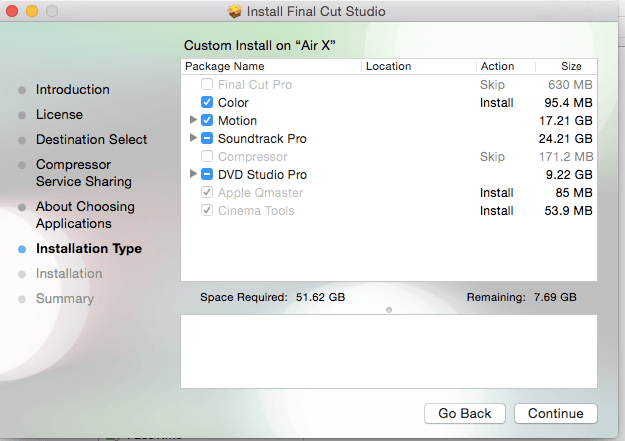
Task: Click the yellow minimize window button
Action: (31, 12)
